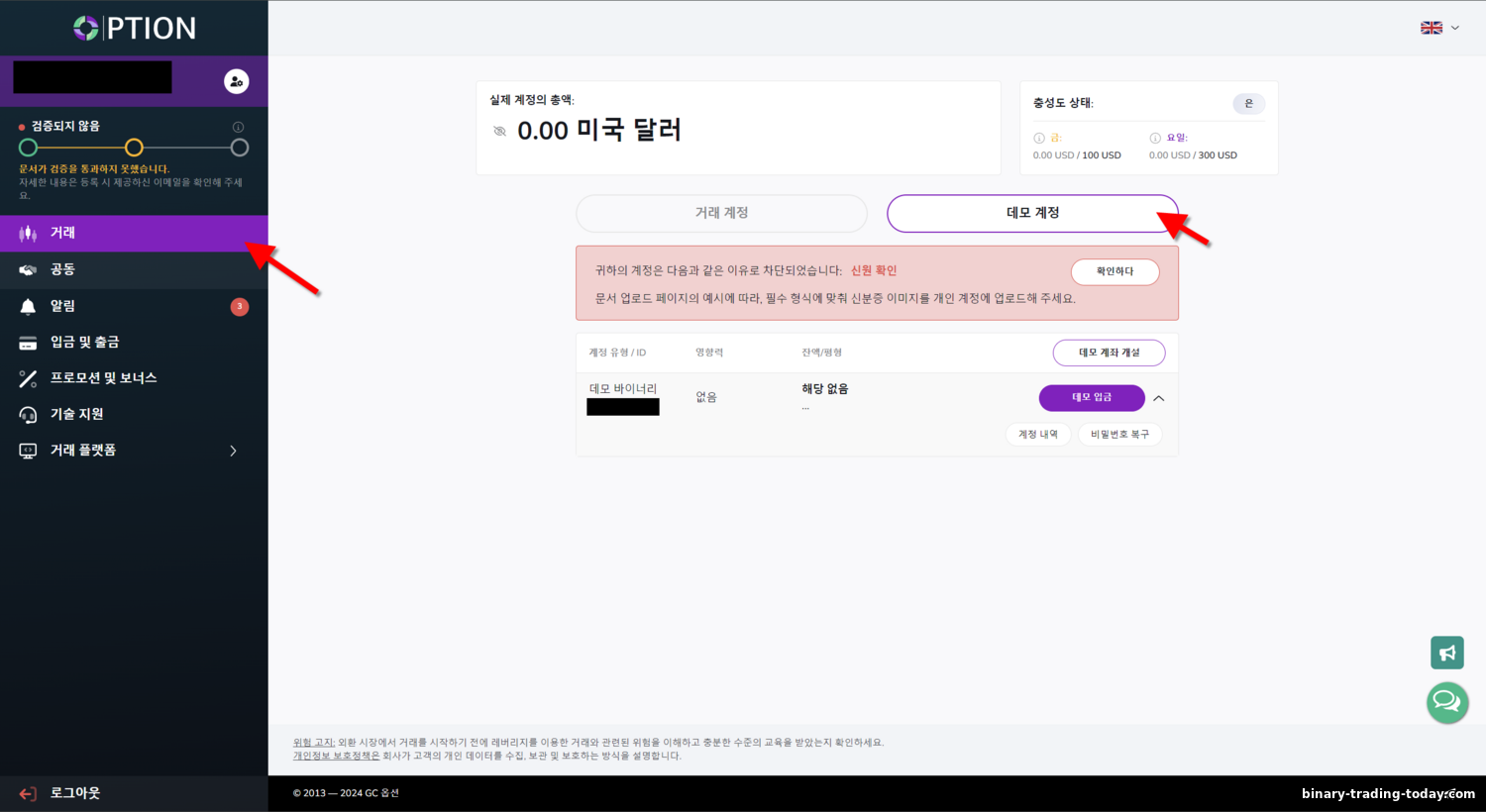Click the yellow middle verification step circle
This screenshot has width=1486, height=812.
point(134,148)
